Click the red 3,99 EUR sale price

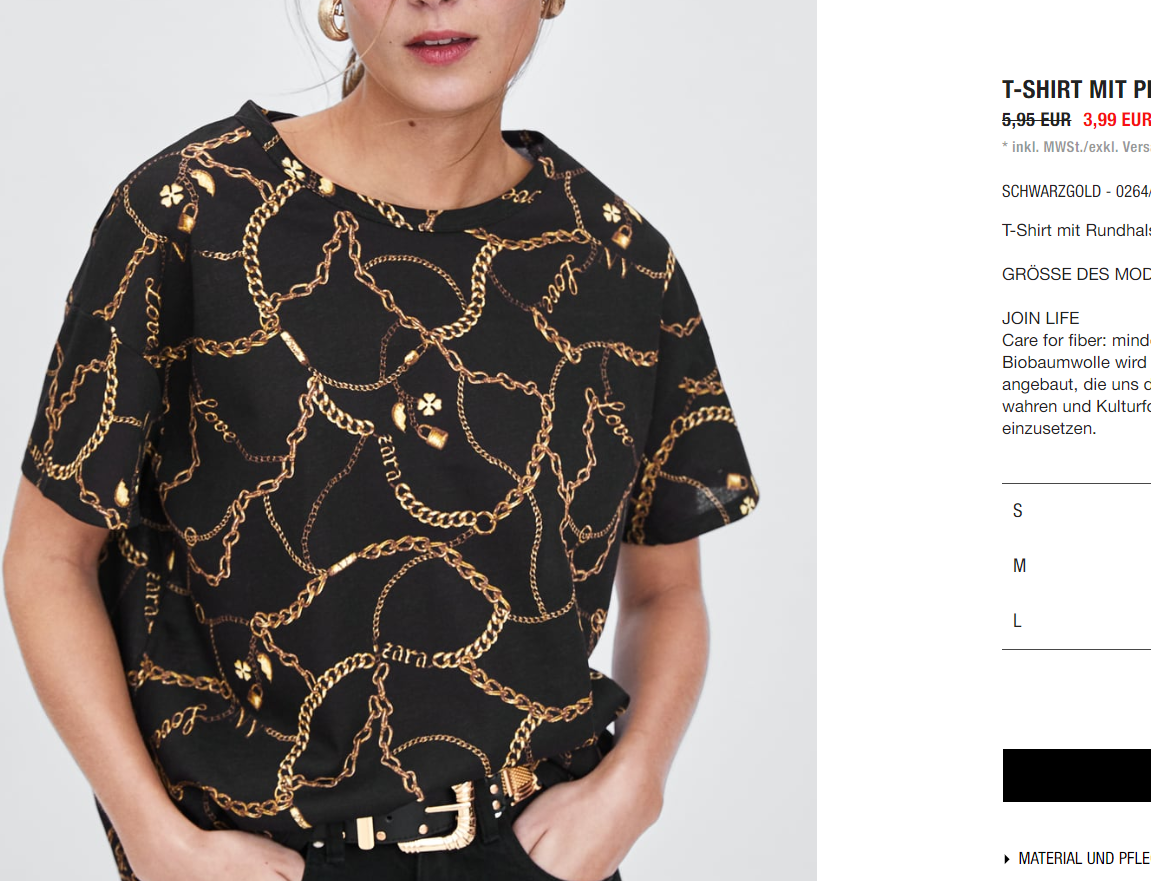(1116, 120)
